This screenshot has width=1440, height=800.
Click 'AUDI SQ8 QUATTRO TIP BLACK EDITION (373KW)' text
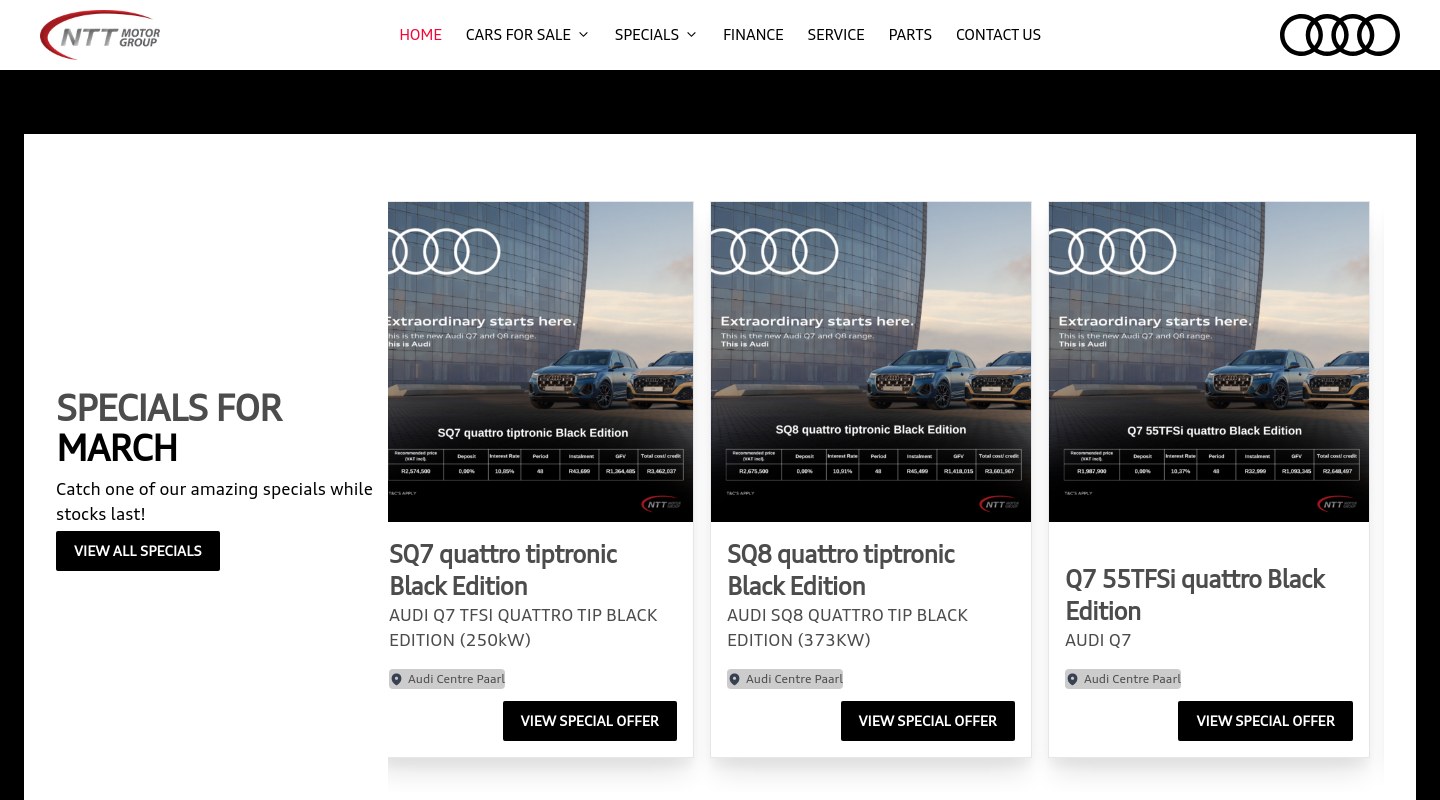(x=847, y=627)
